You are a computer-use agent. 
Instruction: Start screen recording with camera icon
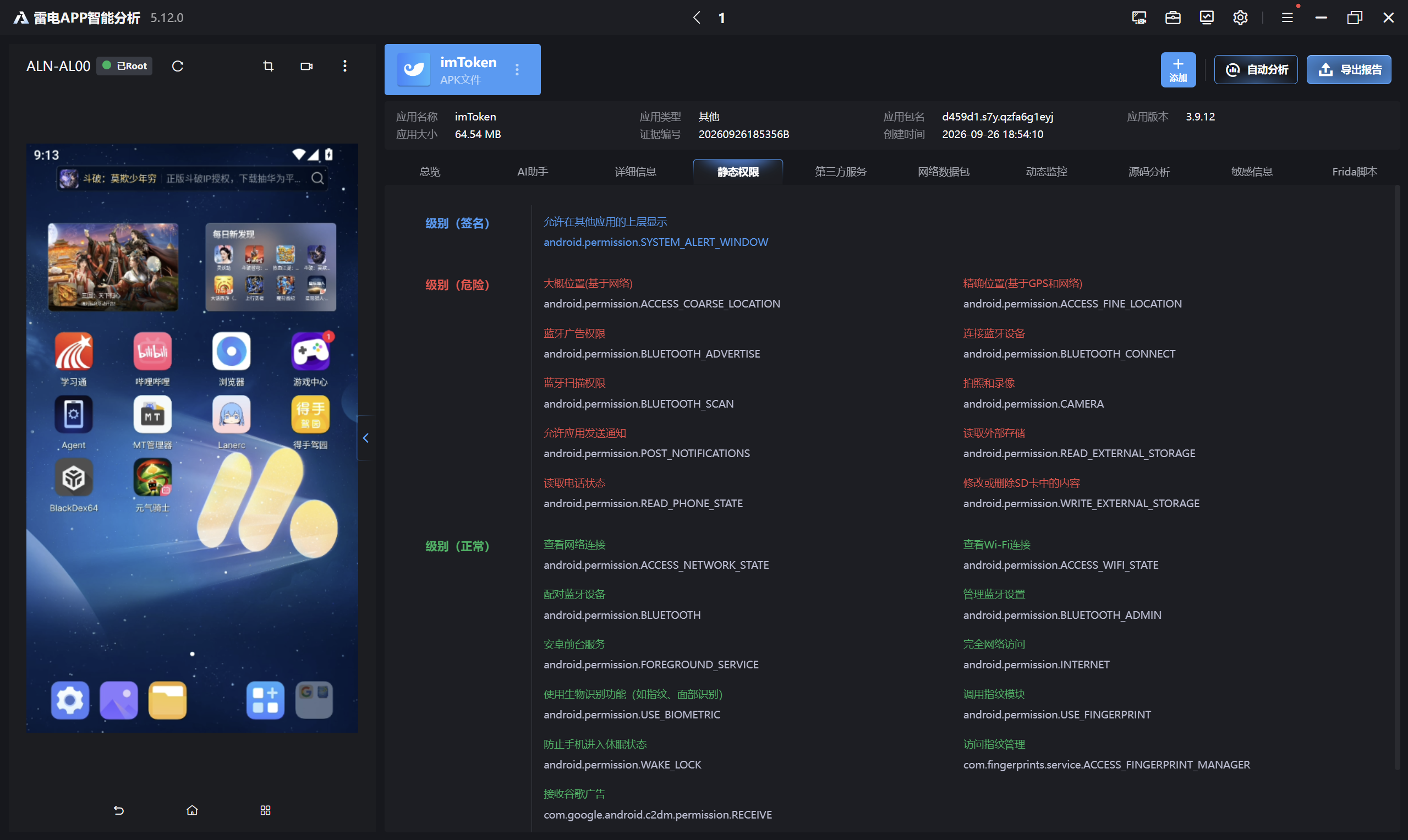[306, 66]
